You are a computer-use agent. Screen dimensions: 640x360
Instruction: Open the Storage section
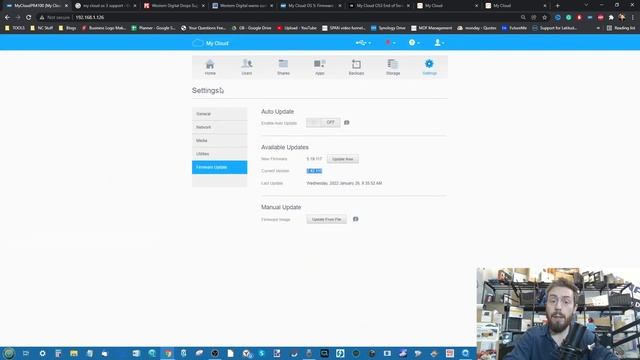pyautogui.click(x=393, y=67)
